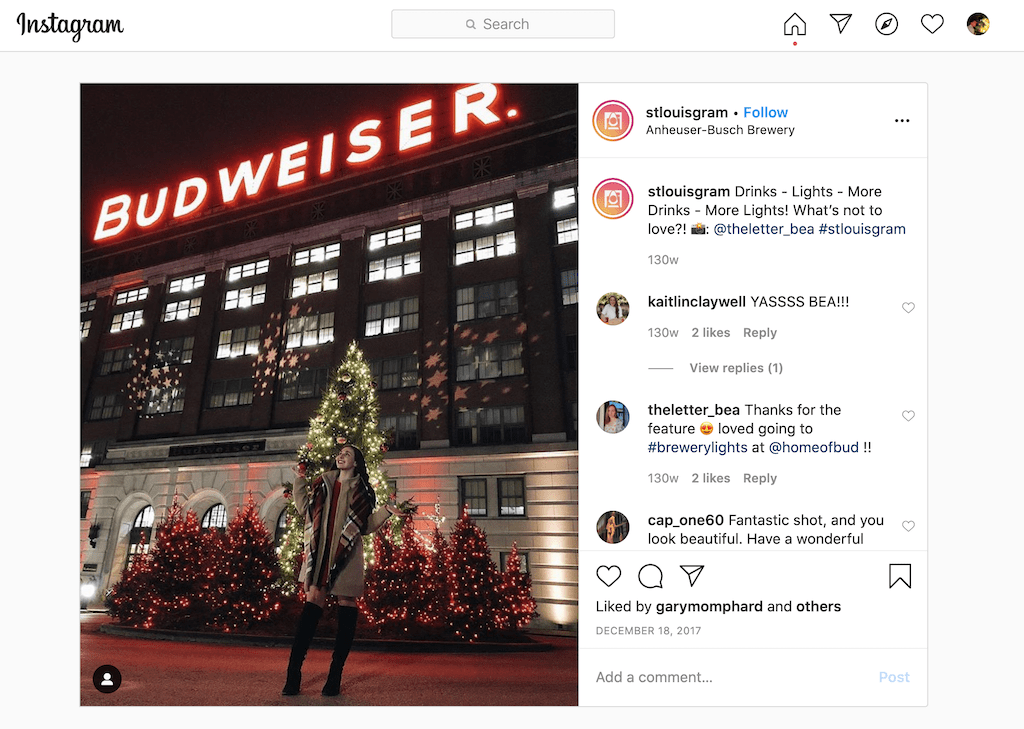Like theletter_bea's comment heart
Screen dimensions: 1024x729
point(908,416)
